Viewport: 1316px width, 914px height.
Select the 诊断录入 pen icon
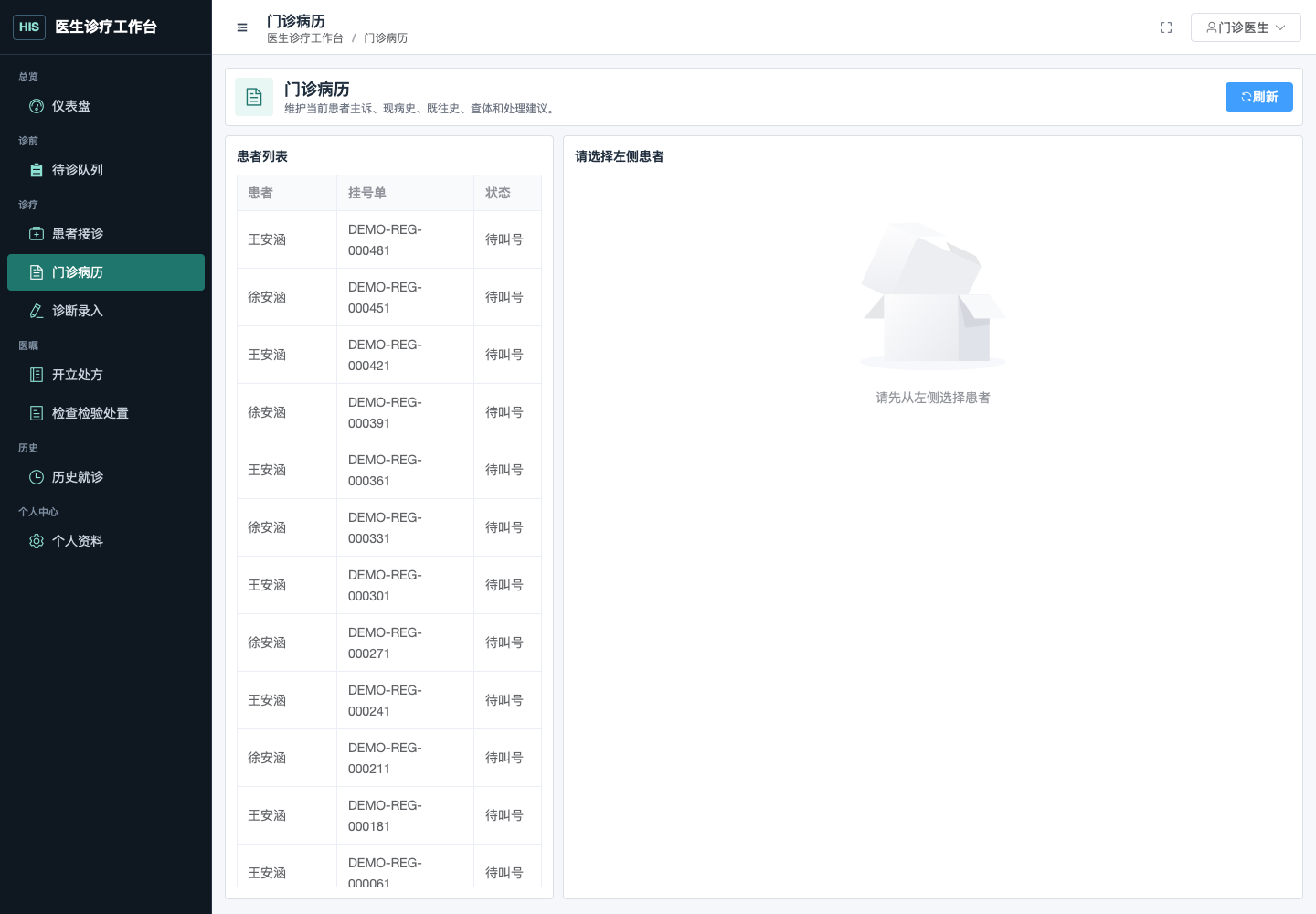tap(37, 311)
